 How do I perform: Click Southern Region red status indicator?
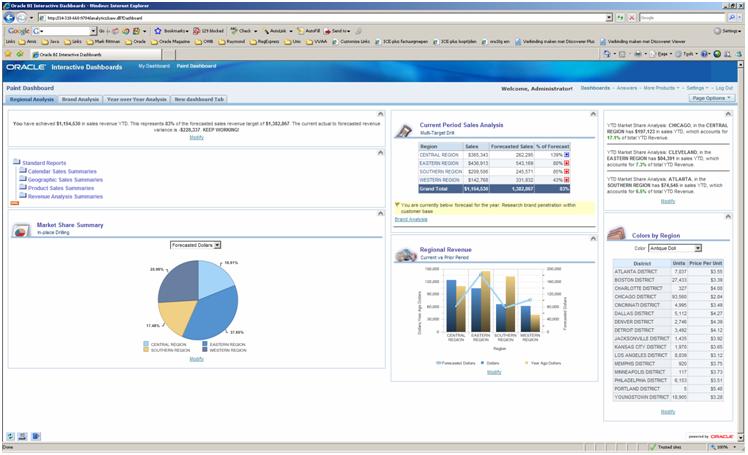point(566,172)
